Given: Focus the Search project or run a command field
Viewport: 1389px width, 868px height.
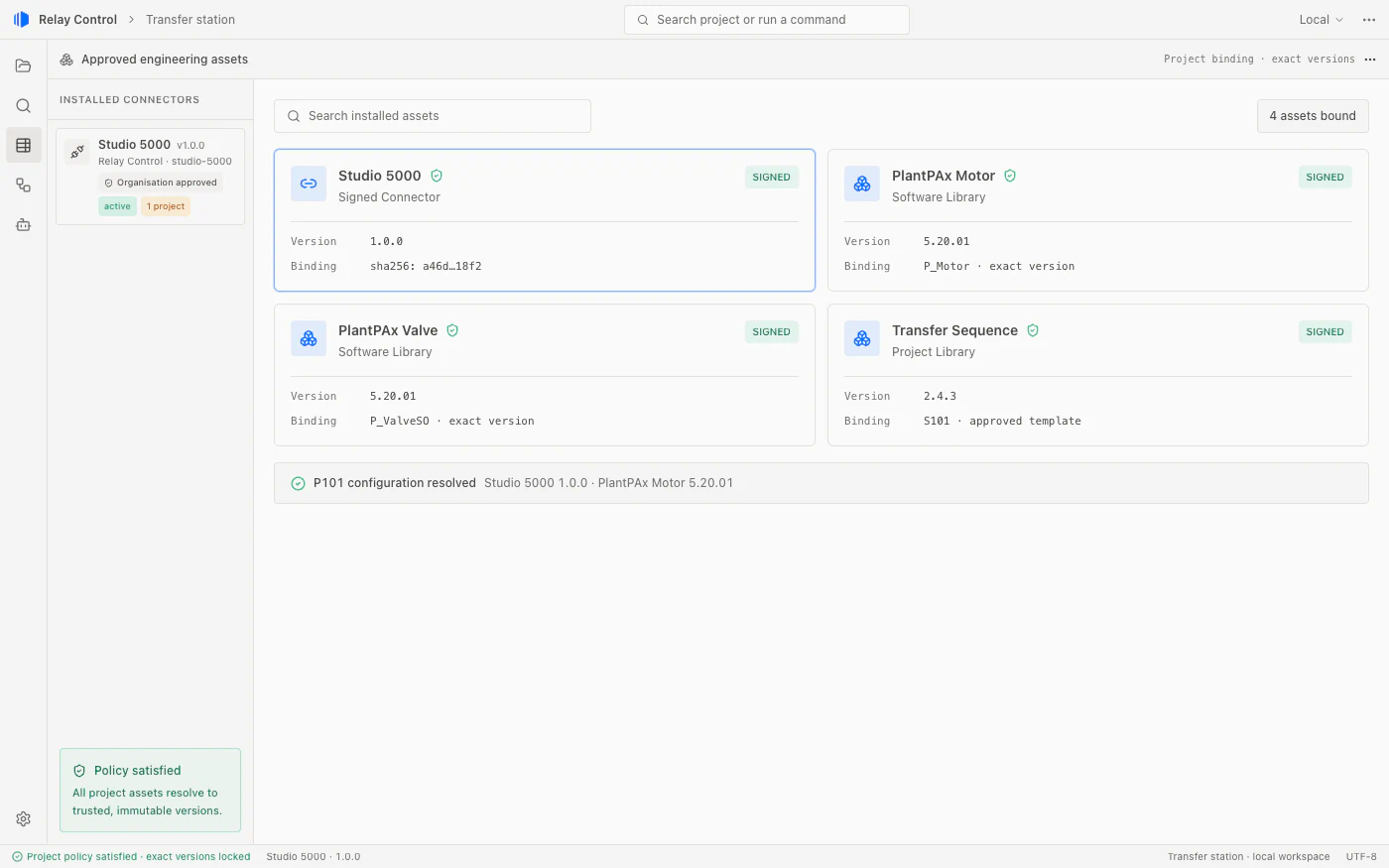Looking at the screenshot, I should point(767,20).
